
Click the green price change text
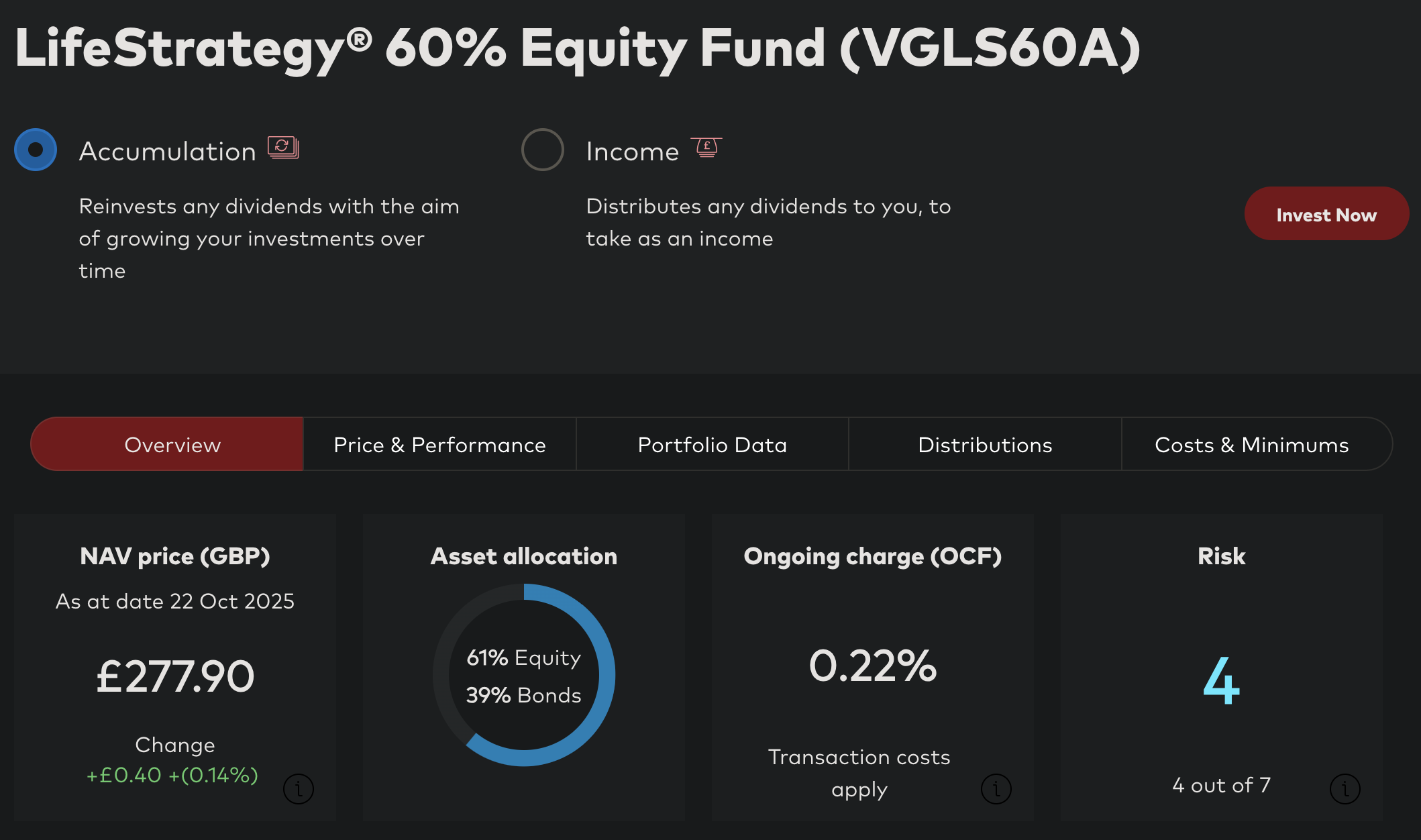(x=172, y=775)
